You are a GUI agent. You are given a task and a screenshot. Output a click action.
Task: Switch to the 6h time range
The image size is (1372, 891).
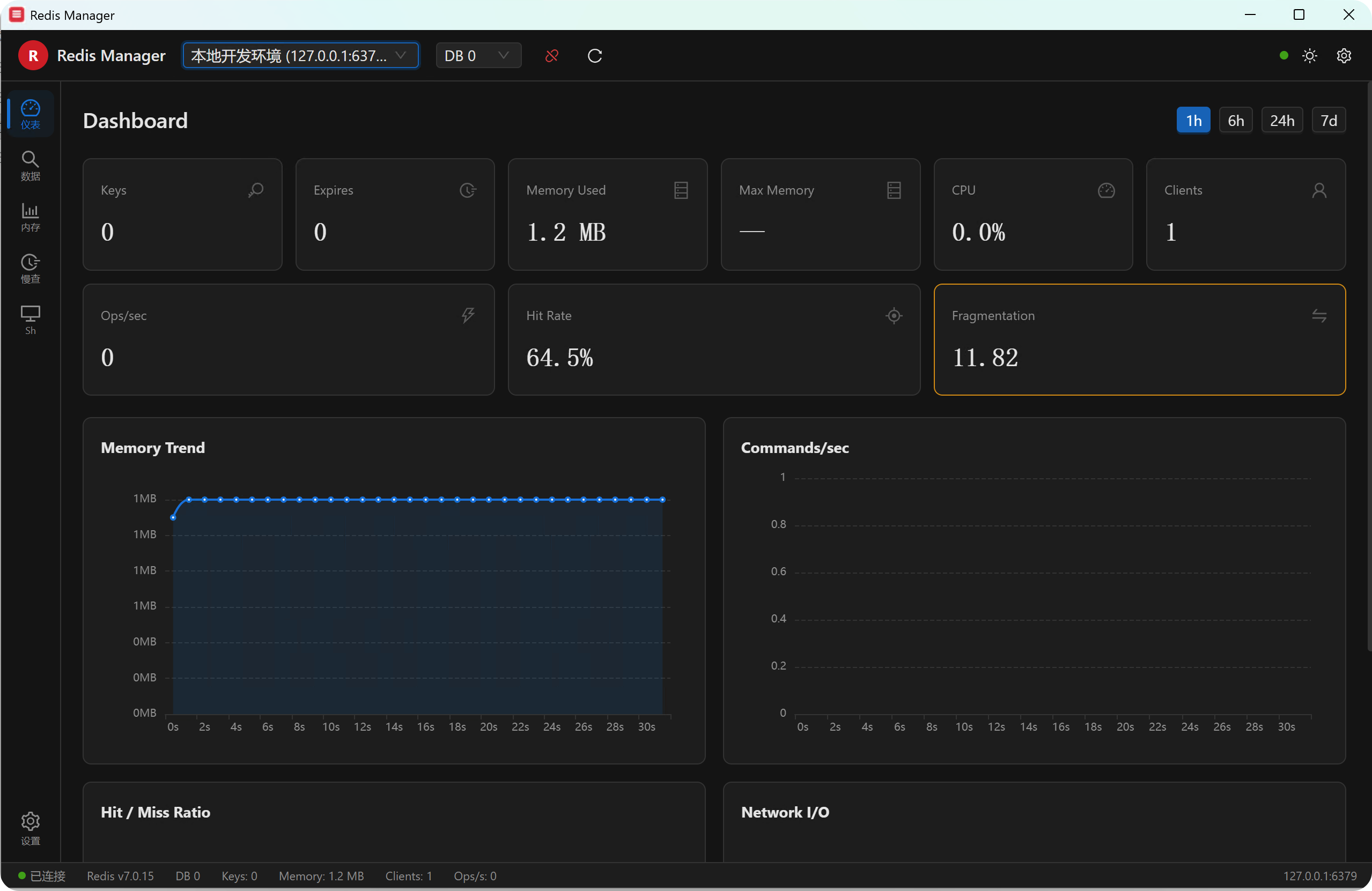[1235, 121]
